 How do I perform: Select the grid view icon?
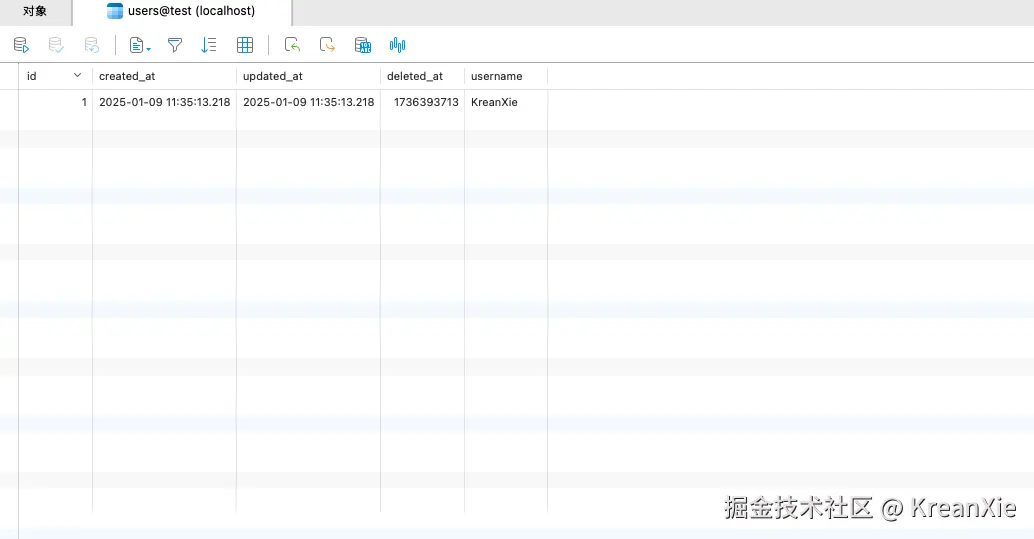tap(245, 45)
